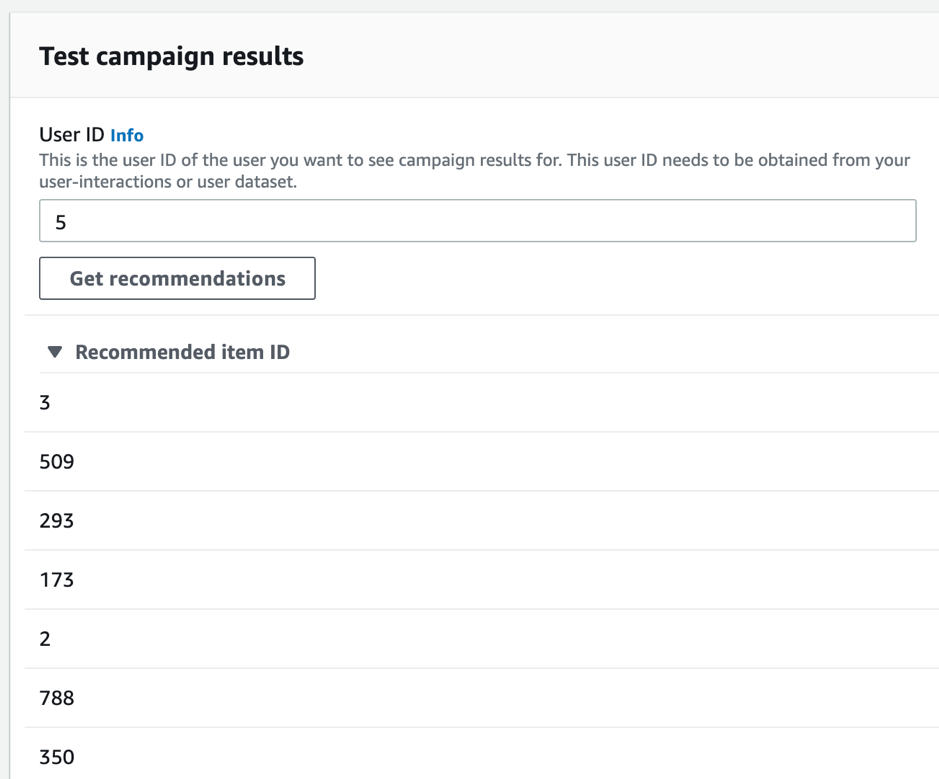Screen dimensions: 939x779
Task: Focus the User ID text field
Action: (477, 221)
